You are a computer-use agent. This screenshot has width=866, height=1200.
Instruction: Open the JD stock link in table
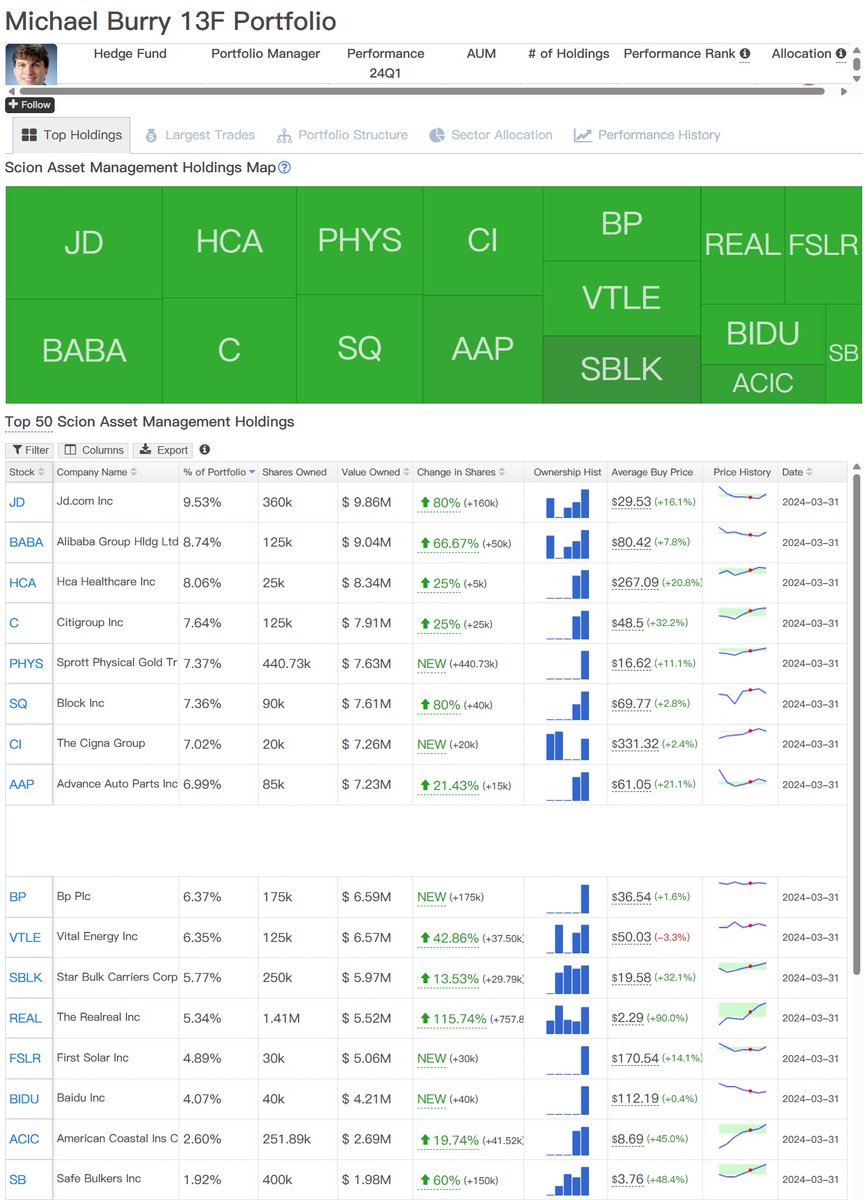click(17, 502)
